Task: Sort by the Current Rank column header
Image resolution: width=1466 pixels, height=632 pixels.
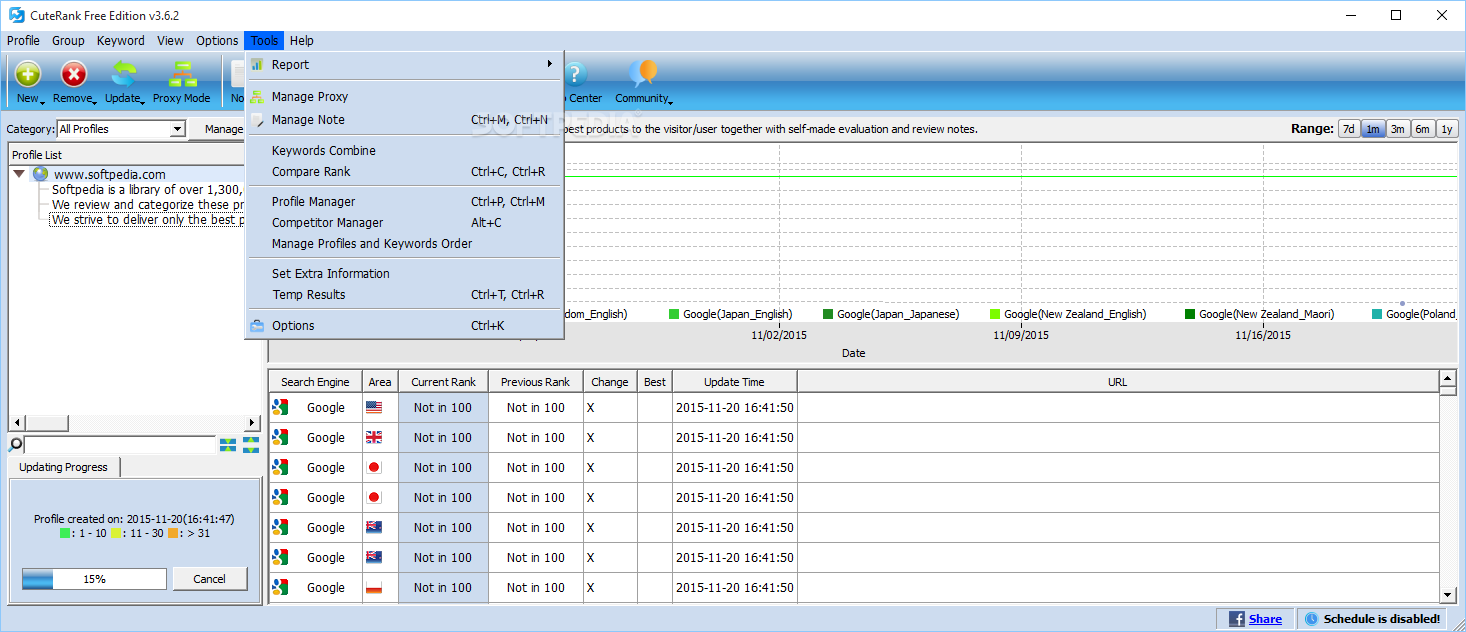Action: pyautogui.click(x=444, y=382)
